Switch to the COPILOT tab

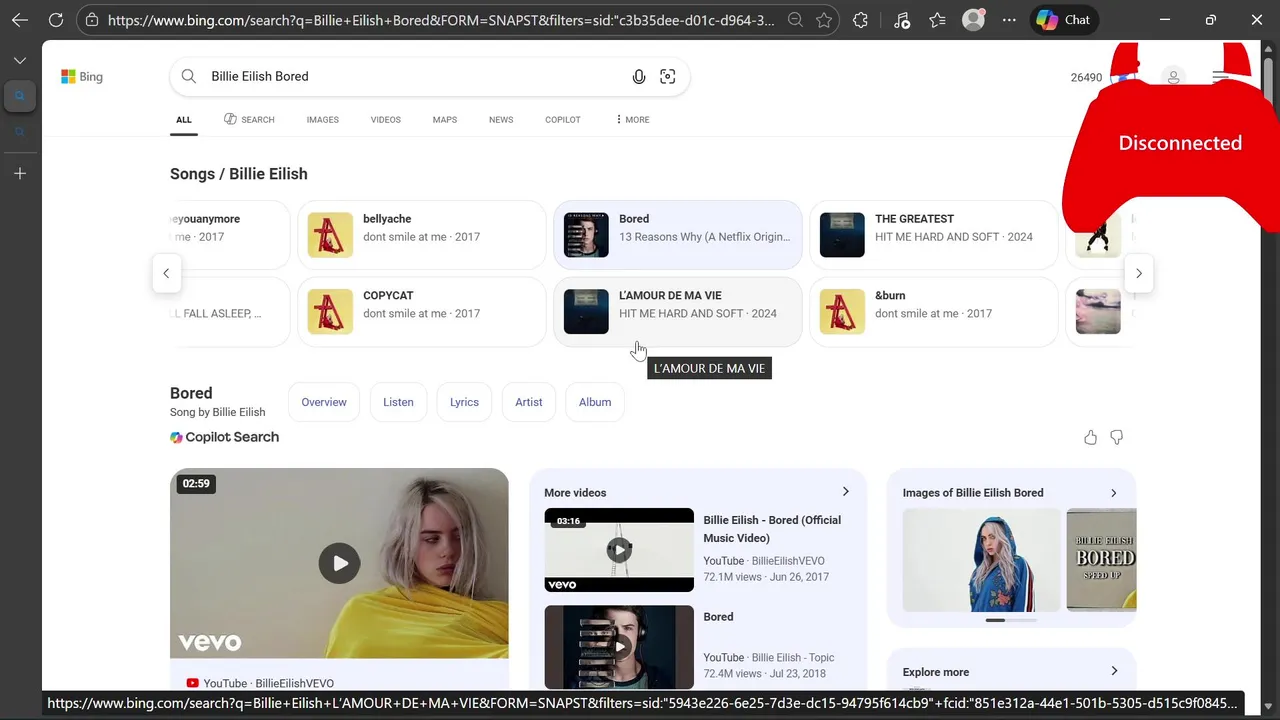(563, 120)
